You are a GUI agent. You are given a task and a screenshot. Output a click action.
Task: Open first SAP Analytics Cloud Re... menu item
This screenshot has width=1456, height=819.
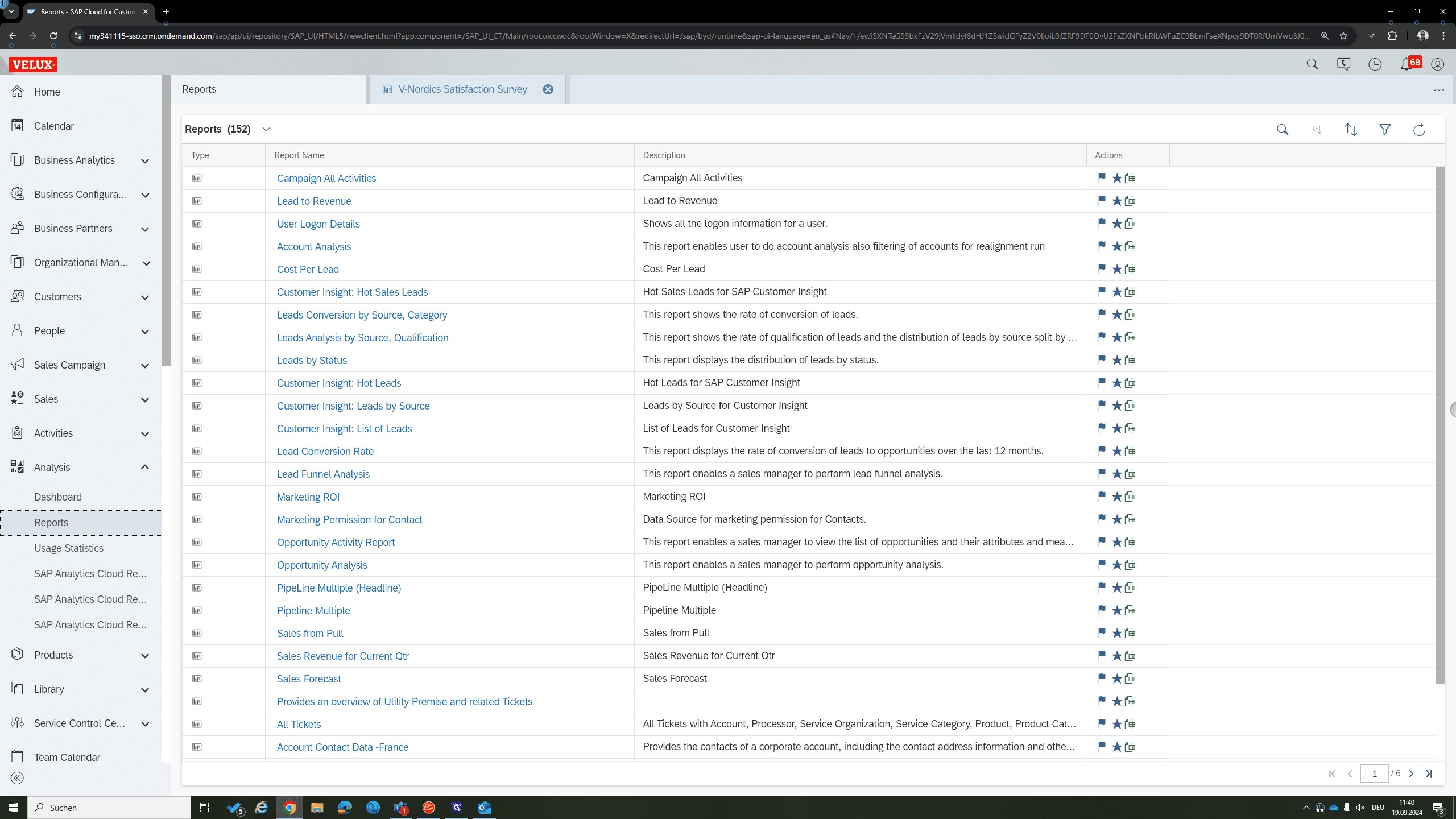tap(90, 574)
